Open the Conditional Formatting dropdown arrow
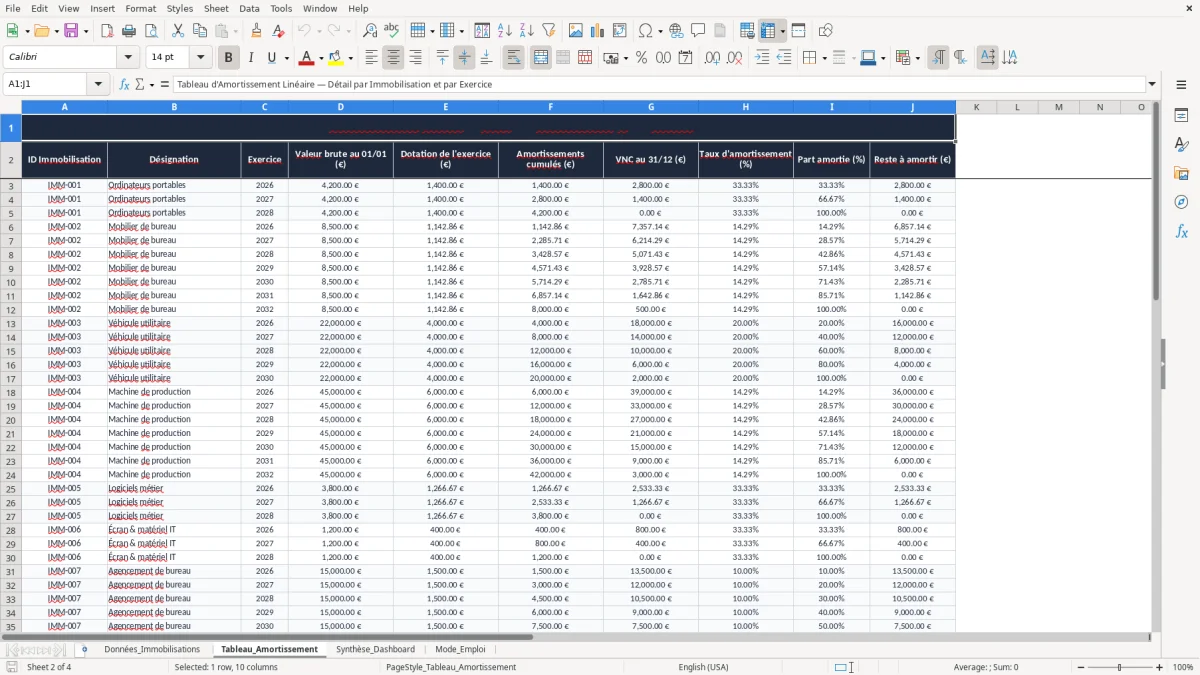1200x675 pixels. [x=917, y=58]
